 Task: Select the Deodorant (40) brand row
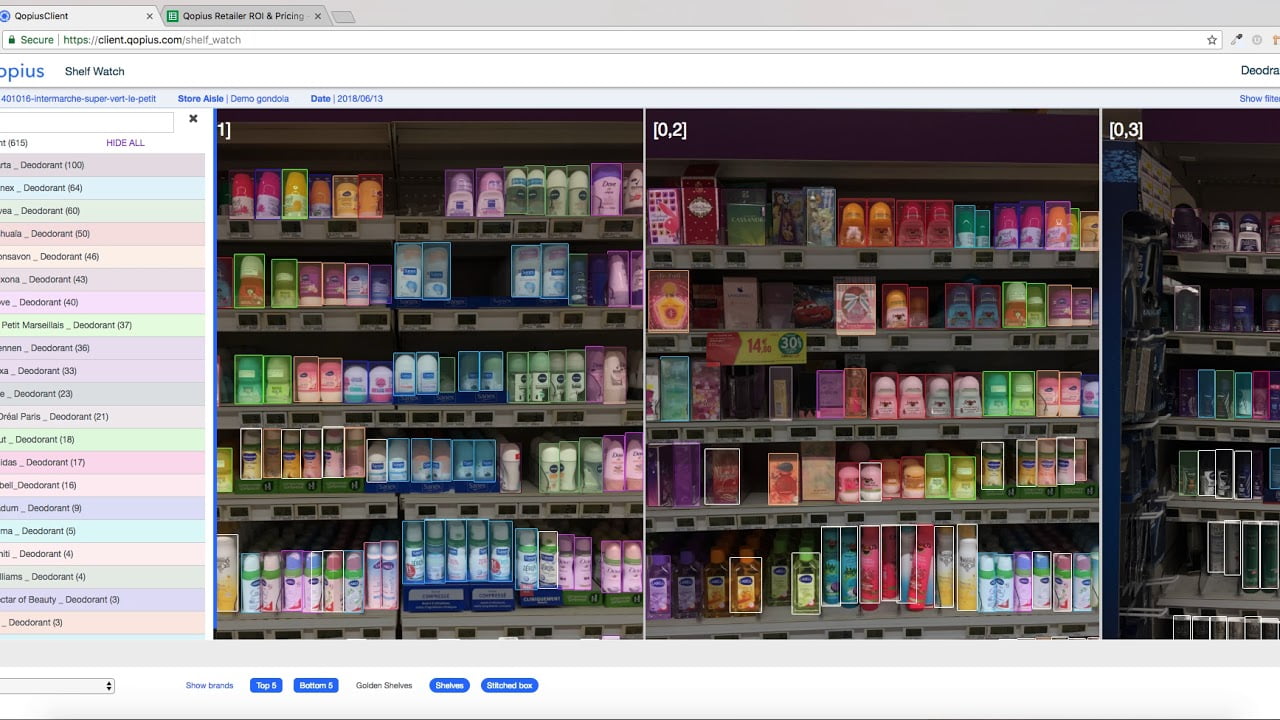(102, 302)
